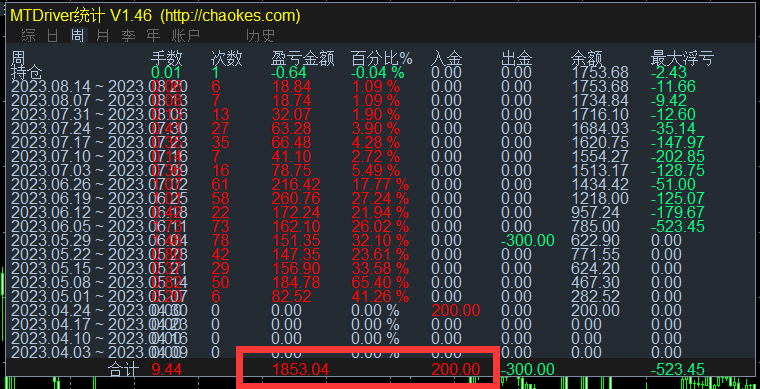Viewport: 760px width, 389px height.
Task: Select the week row starting 2023.06.26
Action: click(380, 185)
